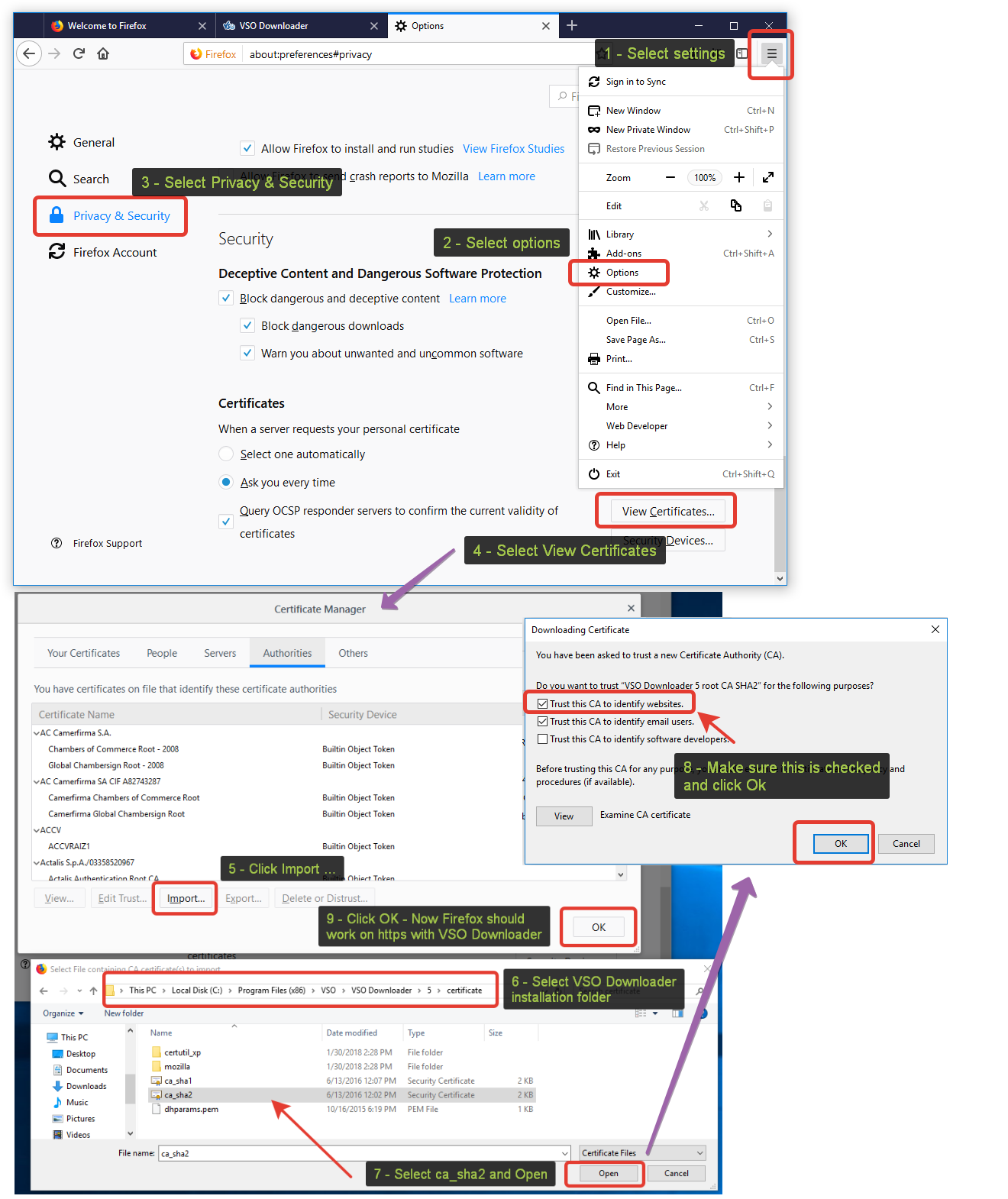1008x1199 pixels.
Task: Toggle Query OCSP responder servers checkbox
Action: coord(226,522)
